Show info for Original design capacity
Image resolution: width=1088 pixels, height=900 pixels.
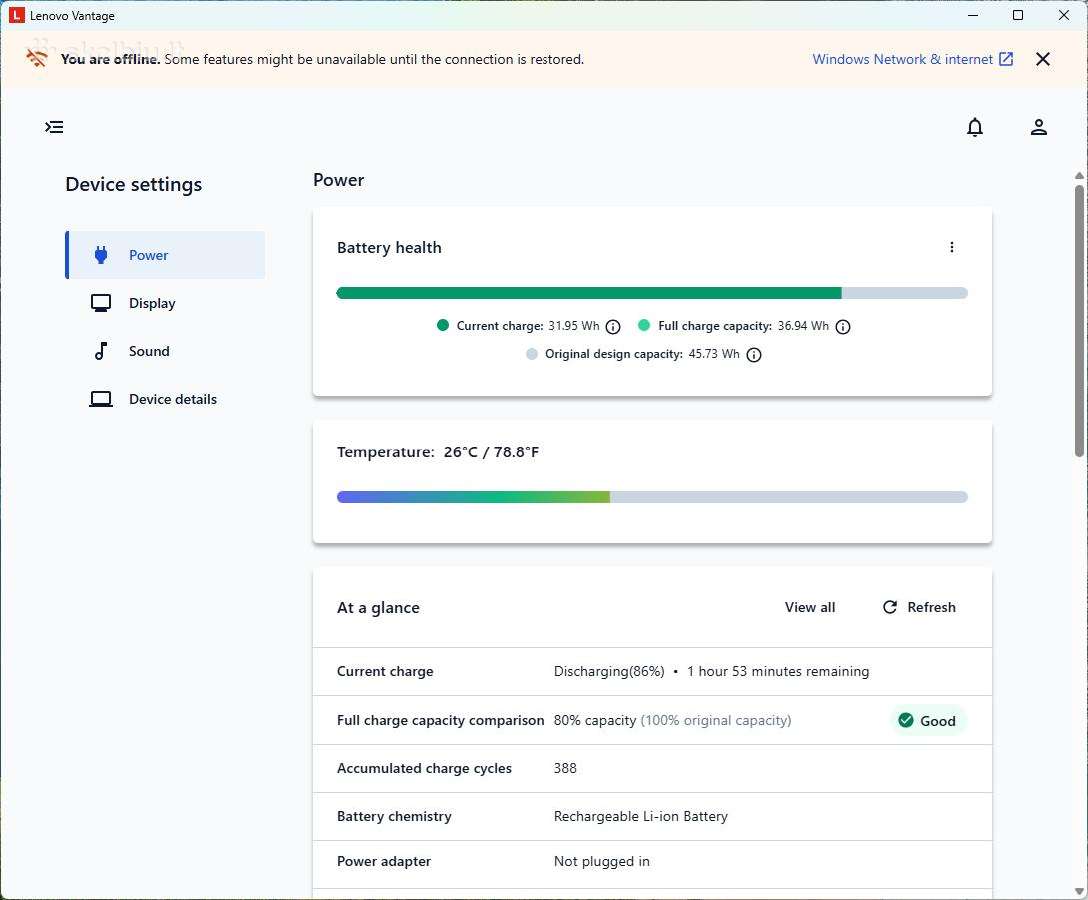coord(754,355)
